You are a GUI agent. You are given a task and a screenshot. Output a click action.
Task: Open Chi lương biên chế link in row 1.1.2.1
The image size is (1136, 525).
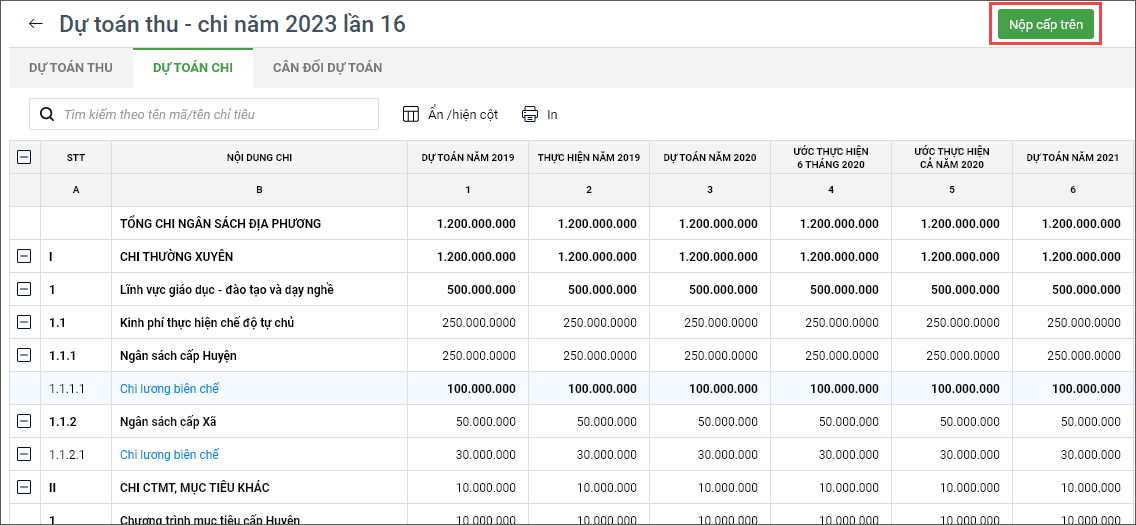tap(169, 455)
